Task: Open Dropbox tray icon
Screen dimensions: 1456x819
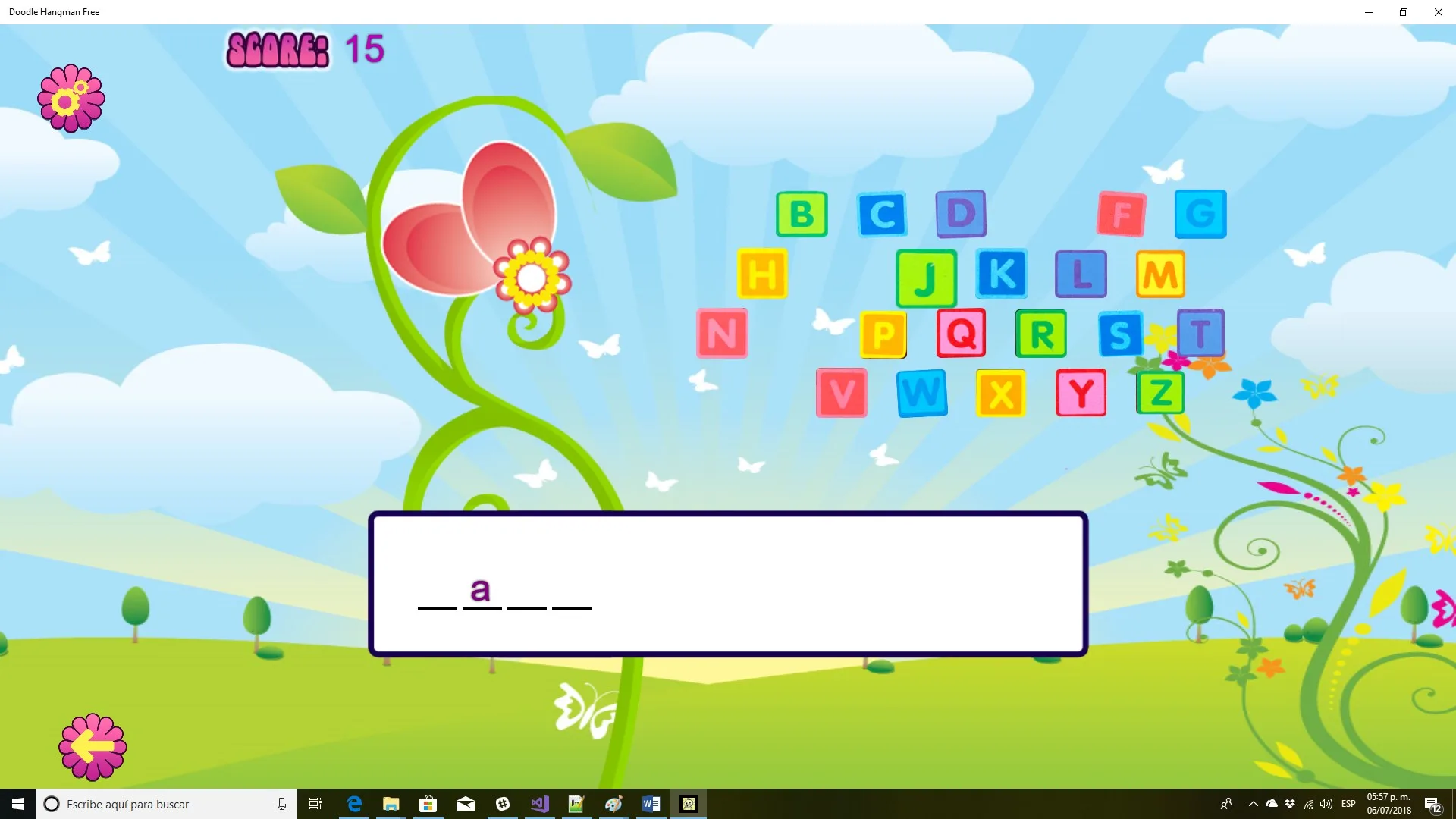Action: [1290, 804]
